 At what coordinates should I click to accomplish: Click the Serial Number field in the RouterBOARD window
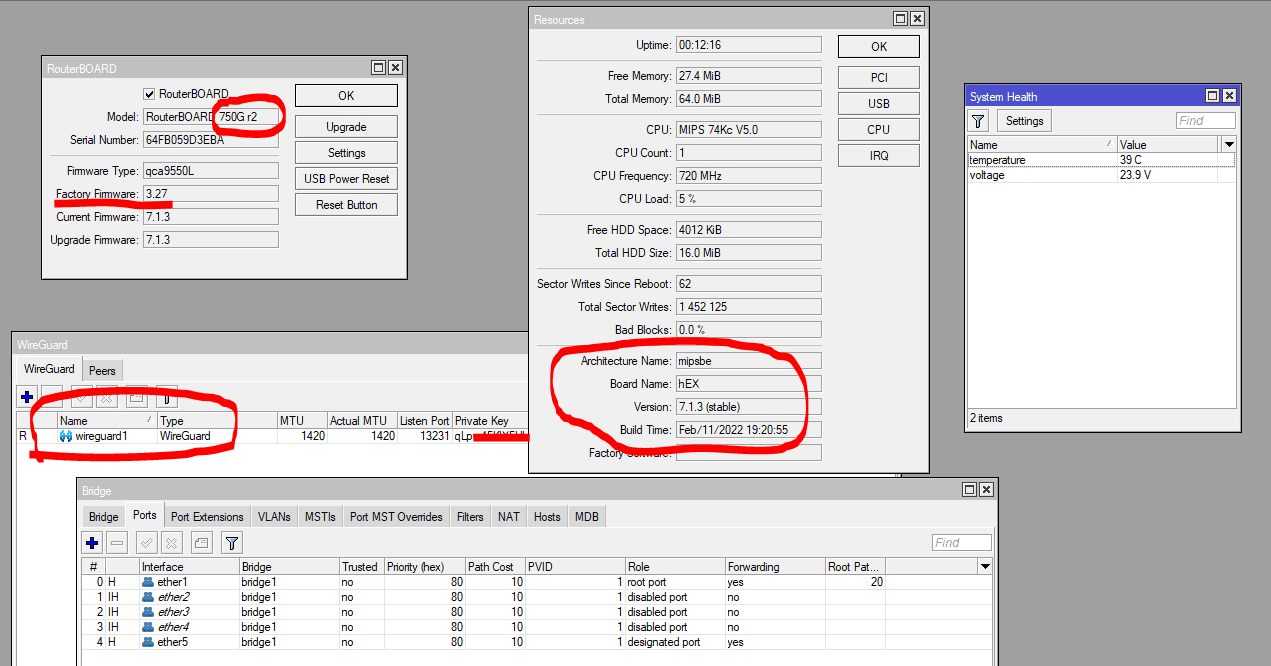pyautogui.click(x=211, y=140)
